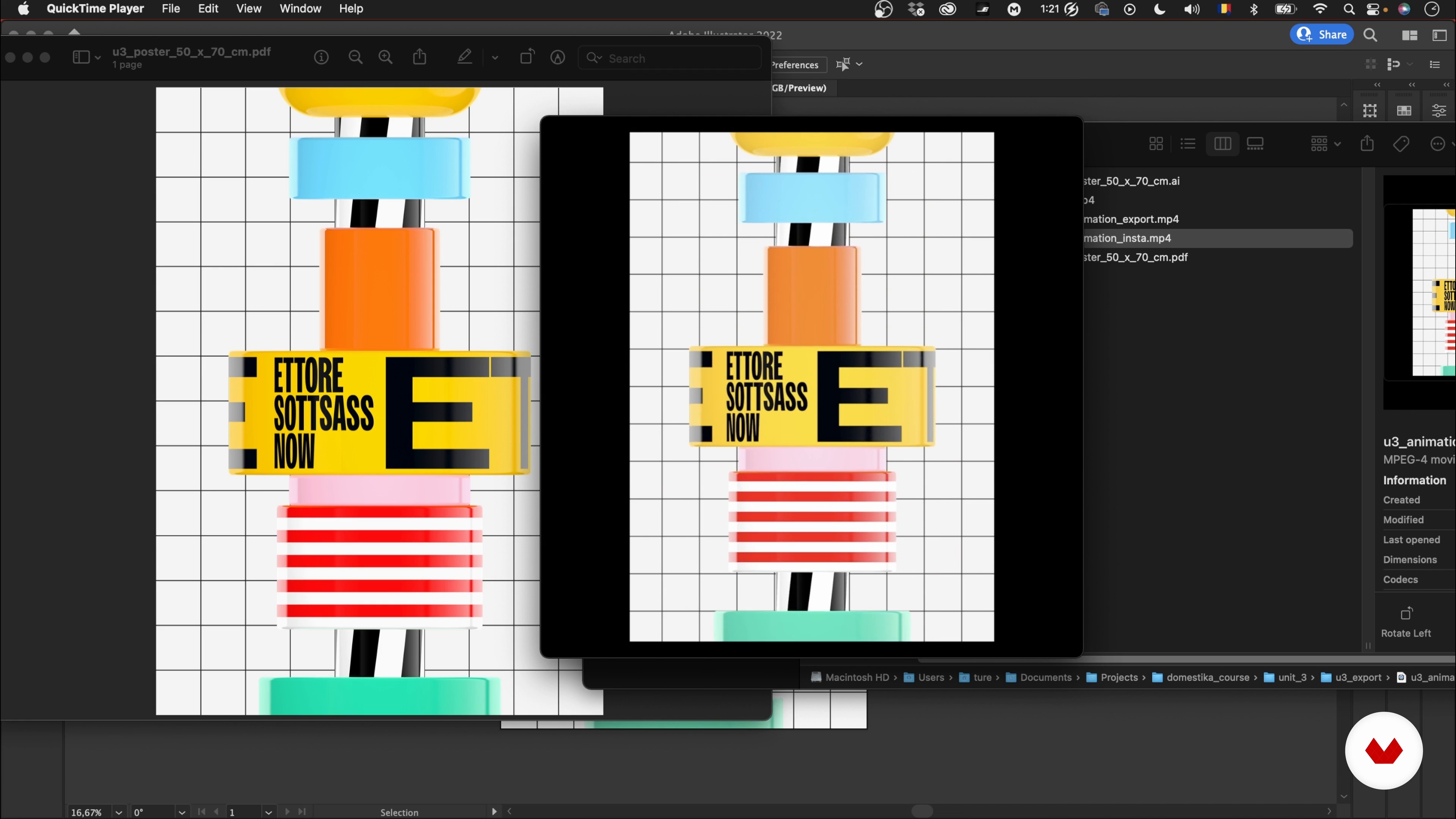The height and width of the screenshot is (819, 1456).
Task: Click the Finder share icon
Action: tap(1367, 144)
